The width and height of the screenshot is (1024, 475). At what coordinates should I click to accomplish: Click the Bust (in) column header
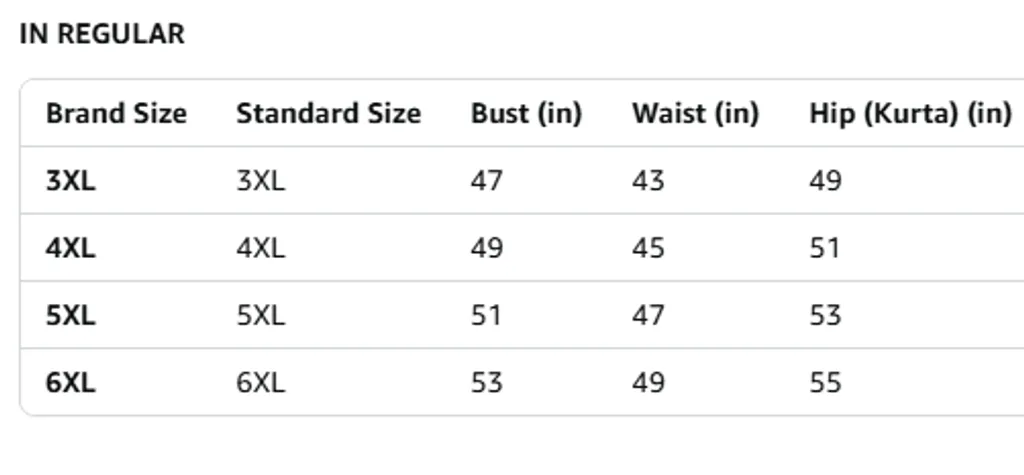[x=526, y=114]
